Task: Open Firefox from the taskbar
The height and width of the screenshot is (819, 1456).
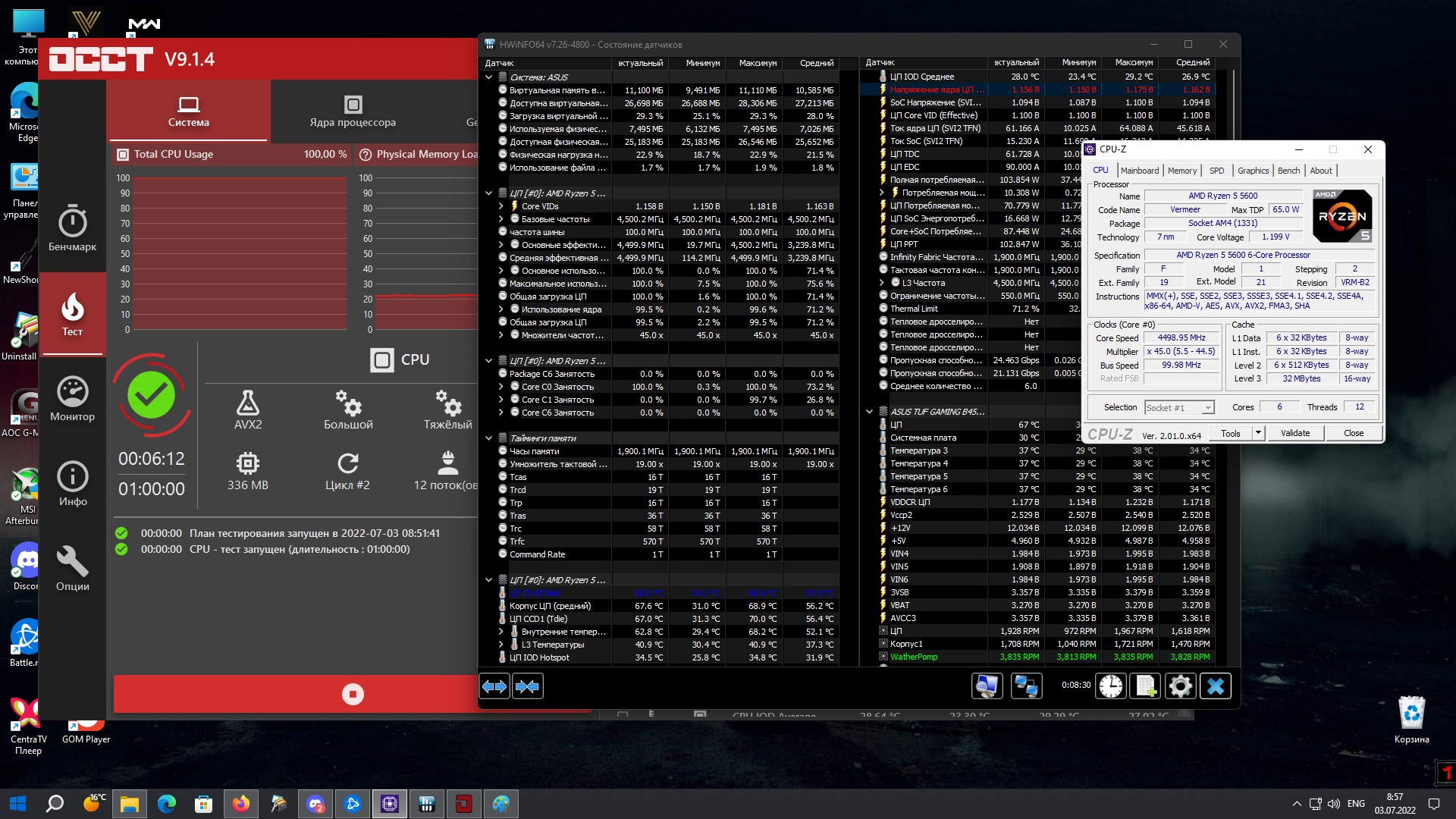Action: (x=241, y=804)
